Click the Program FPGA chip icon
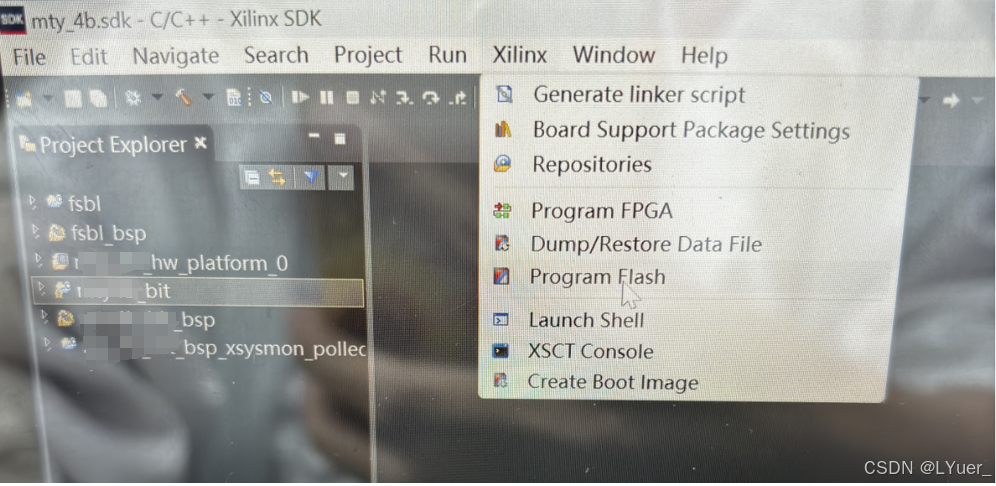The width and height of the screenshot is (996, 486). coord(502,211)
